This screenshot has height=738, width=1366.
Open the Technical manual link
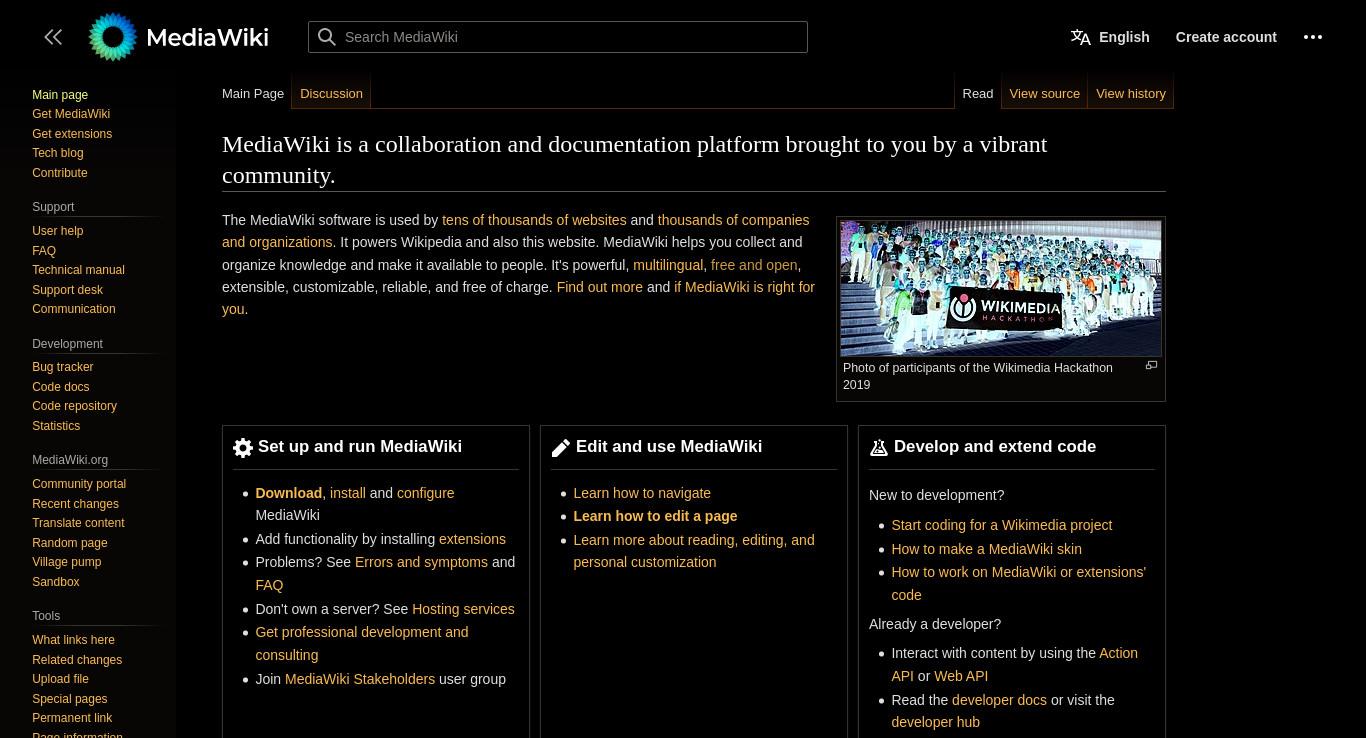[x=78, y=270]
